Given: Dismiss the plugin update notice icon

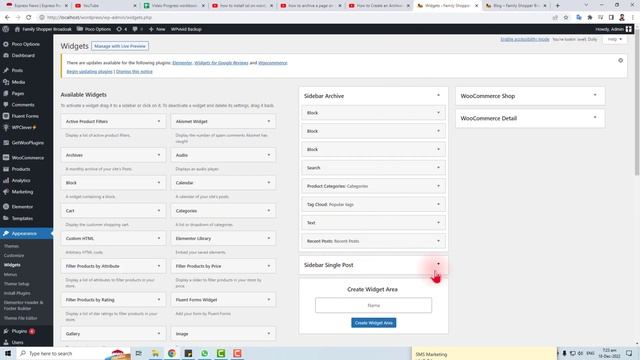Looking at the screenshot, I should pyautogui.click(x=620, y=60).
